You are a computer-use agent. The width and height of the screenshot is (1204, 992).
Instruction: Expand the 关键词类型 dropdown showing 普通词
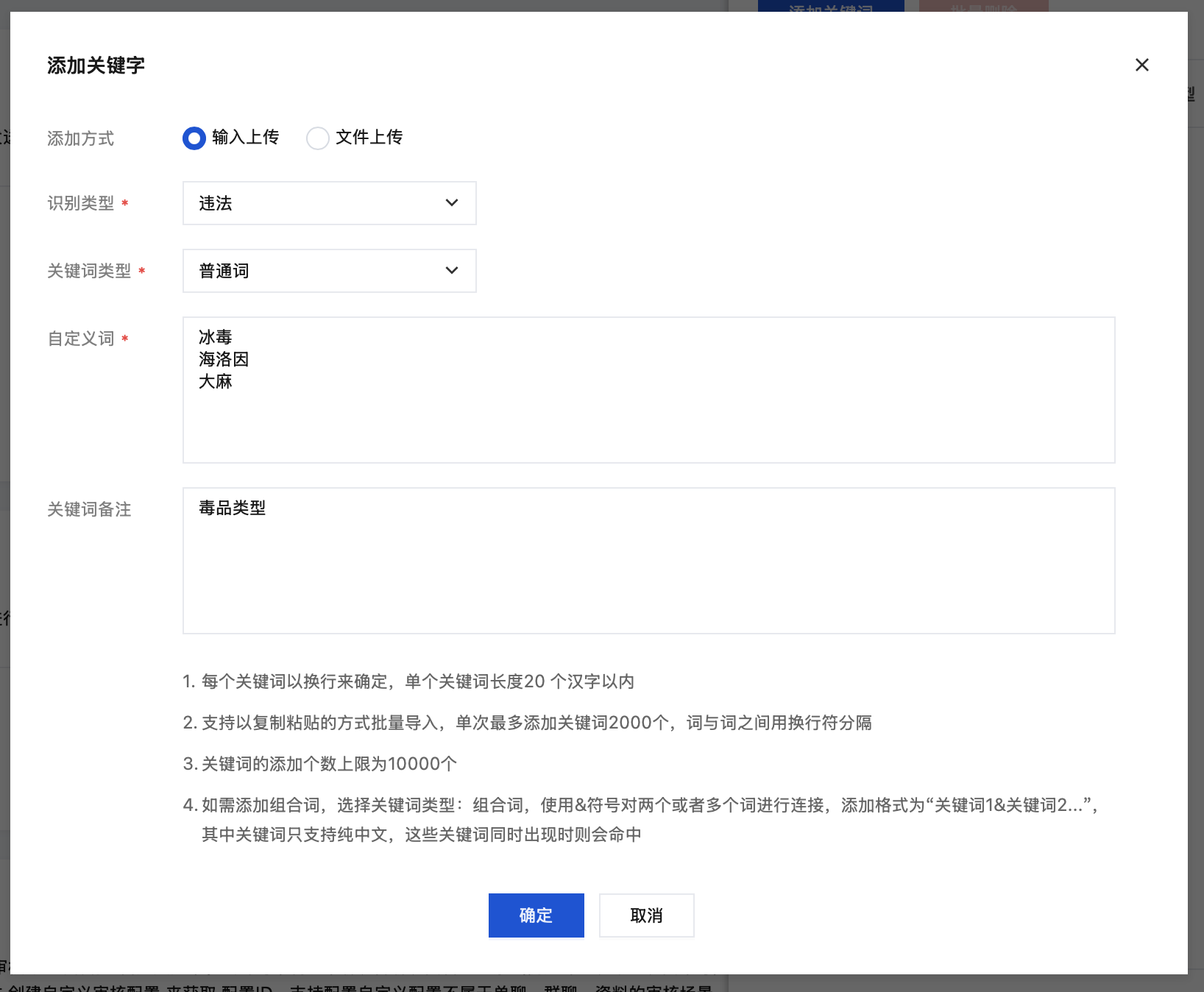(x=329, y=271)
